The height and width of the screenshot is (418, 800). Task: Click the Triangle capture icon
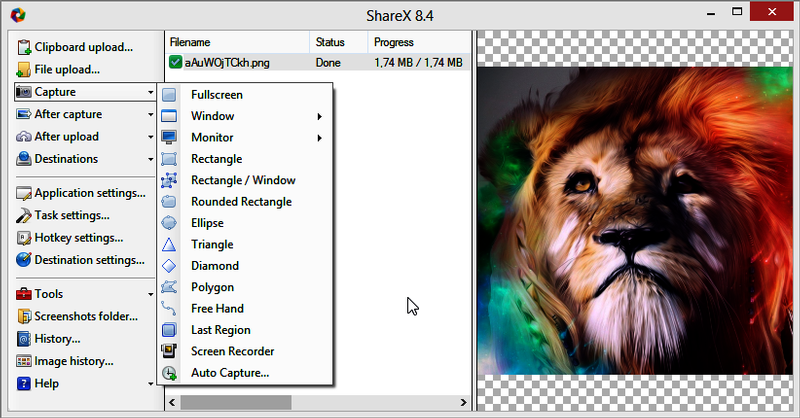[169, 244]
